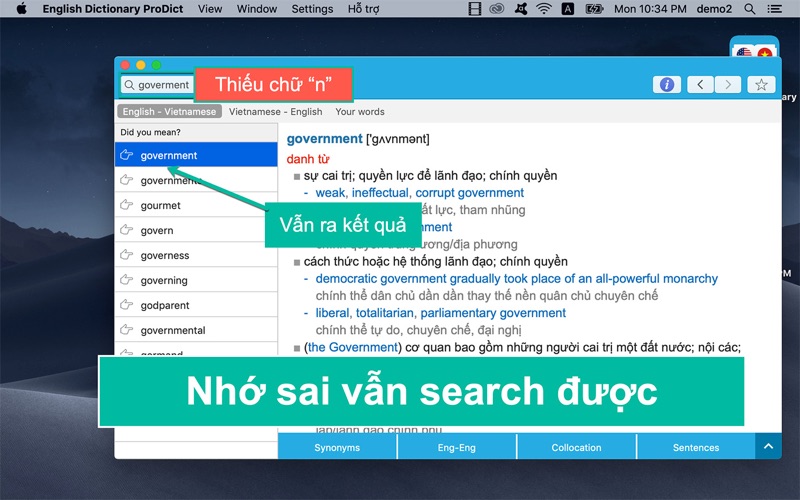Add word to favorites with star

[761, 84]
